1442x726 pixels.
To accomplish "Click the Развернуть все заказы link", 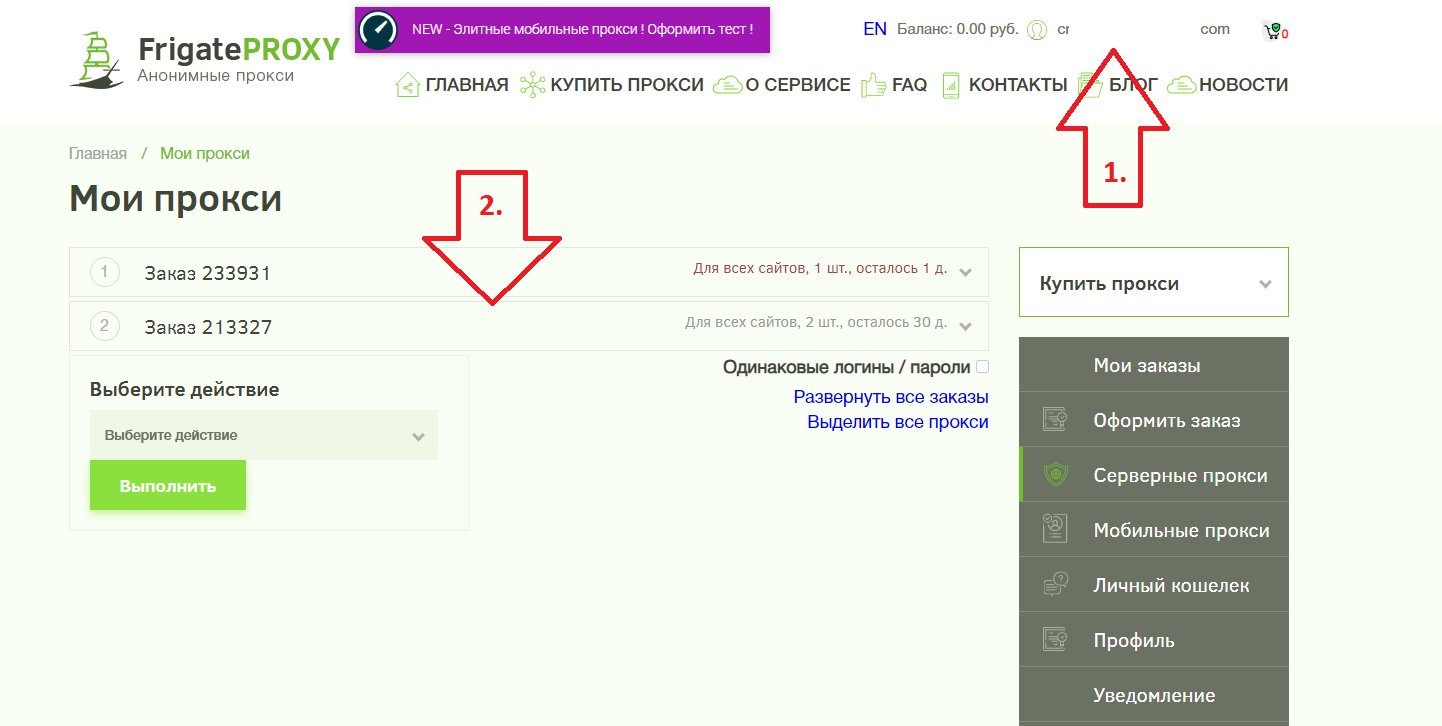I will 891,397.
